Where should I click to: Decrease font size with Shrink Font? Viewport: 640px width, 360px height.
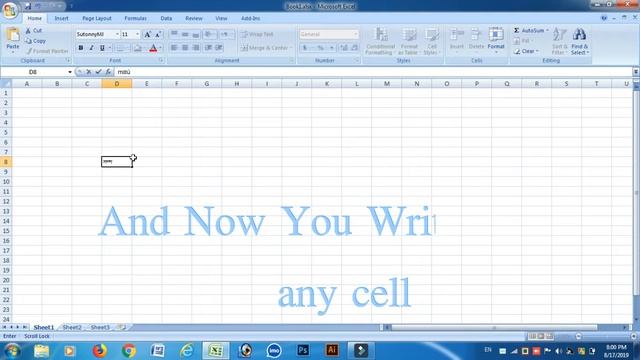click(x=158, y=35)
